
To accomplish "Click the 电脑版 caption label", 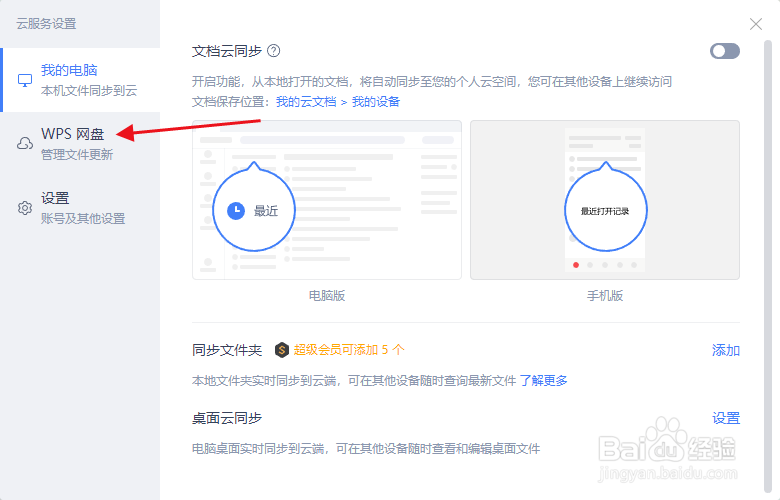I will [327, 296].
